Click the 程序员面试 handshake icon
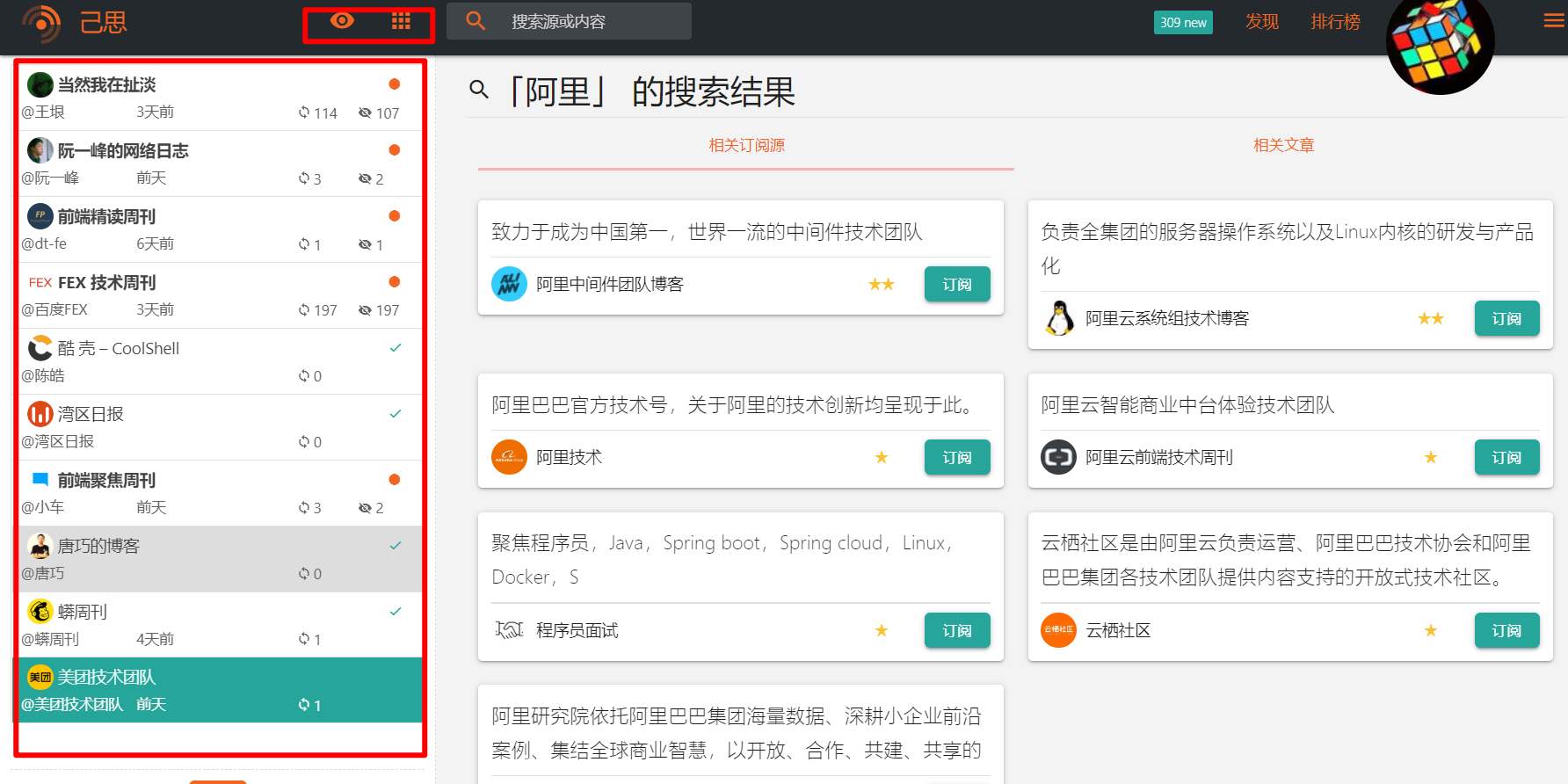The width and height of the screenshot is (1568, 784). [509, 630]
